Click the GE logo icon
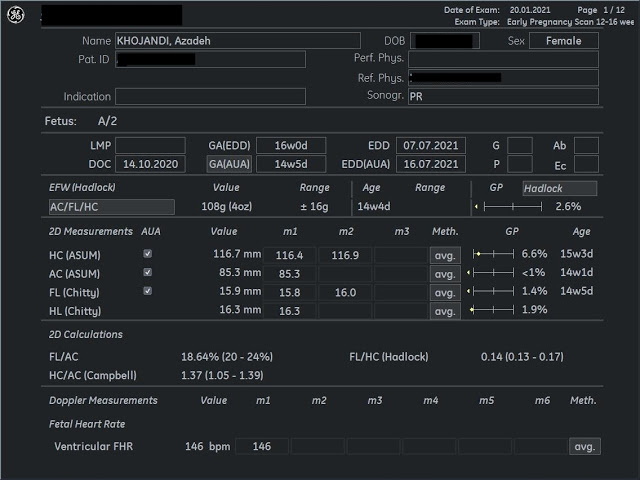The image size is (640, 480). pos(16,15)
